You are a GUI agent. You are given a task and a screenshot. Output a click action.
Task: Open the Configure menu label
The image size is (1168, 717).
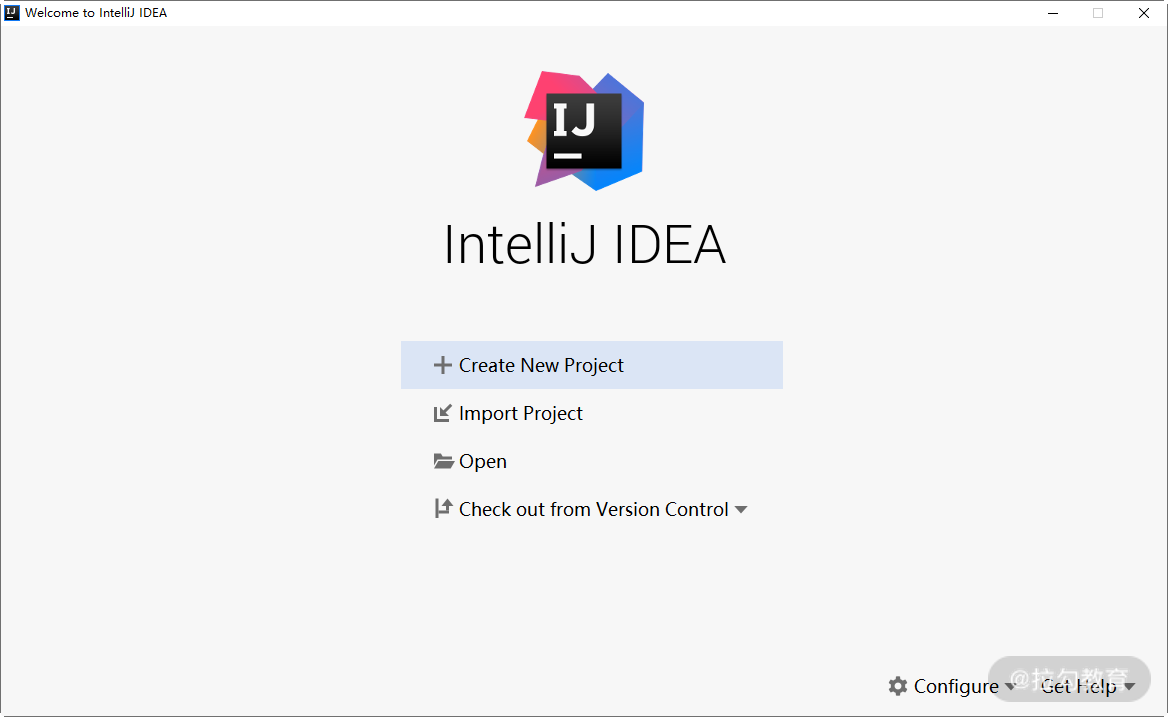(x=956, y=686)
